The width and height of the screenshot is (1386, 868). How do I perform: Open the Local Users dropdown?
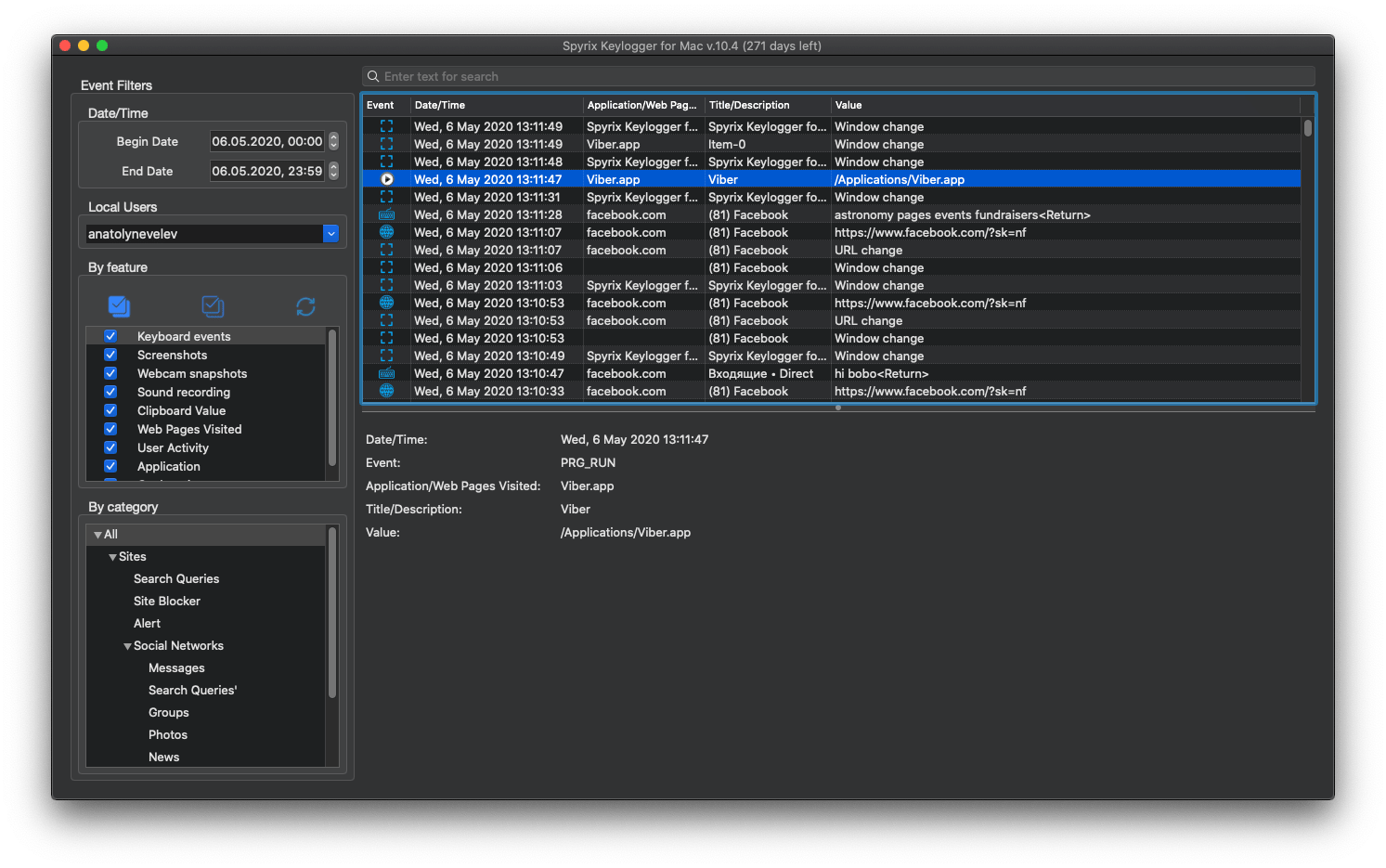click(x=330, y=234)
